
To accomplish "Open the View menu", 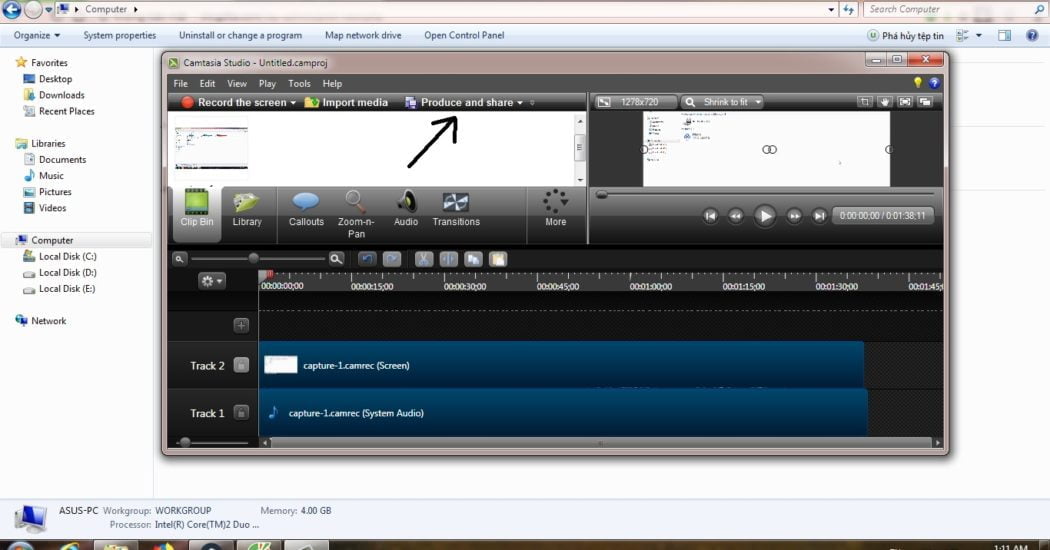I will click(237, 84).
